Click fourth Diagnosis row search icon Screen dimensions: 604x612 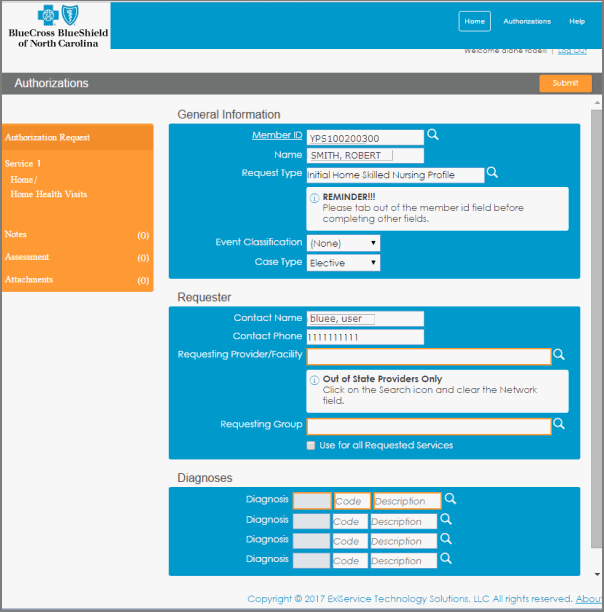(447, 559)
